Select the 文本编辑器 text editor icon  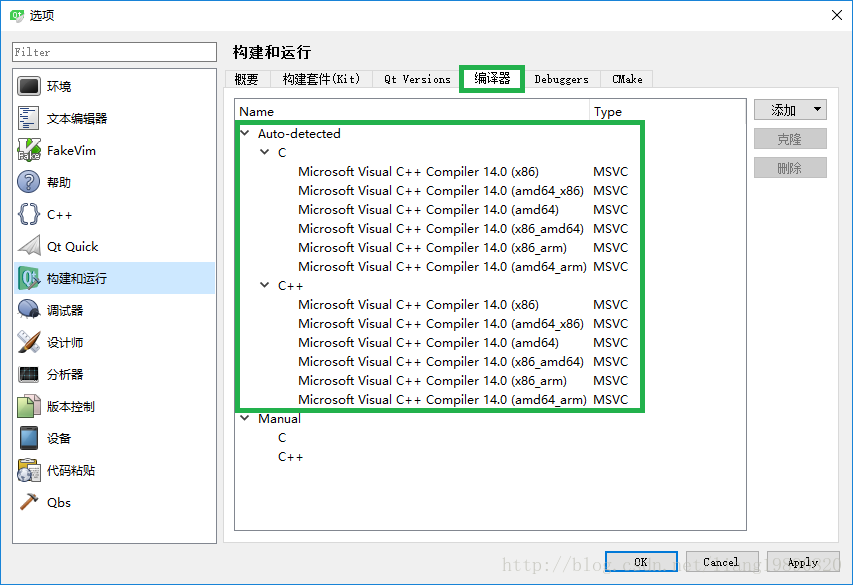[29, 118]
